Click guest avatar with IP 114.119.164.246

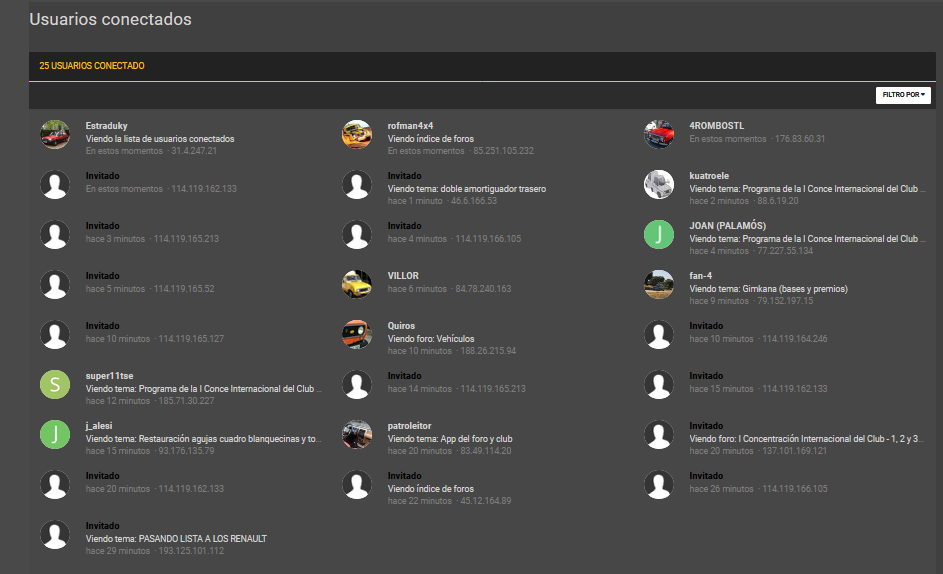pos(659,334)
